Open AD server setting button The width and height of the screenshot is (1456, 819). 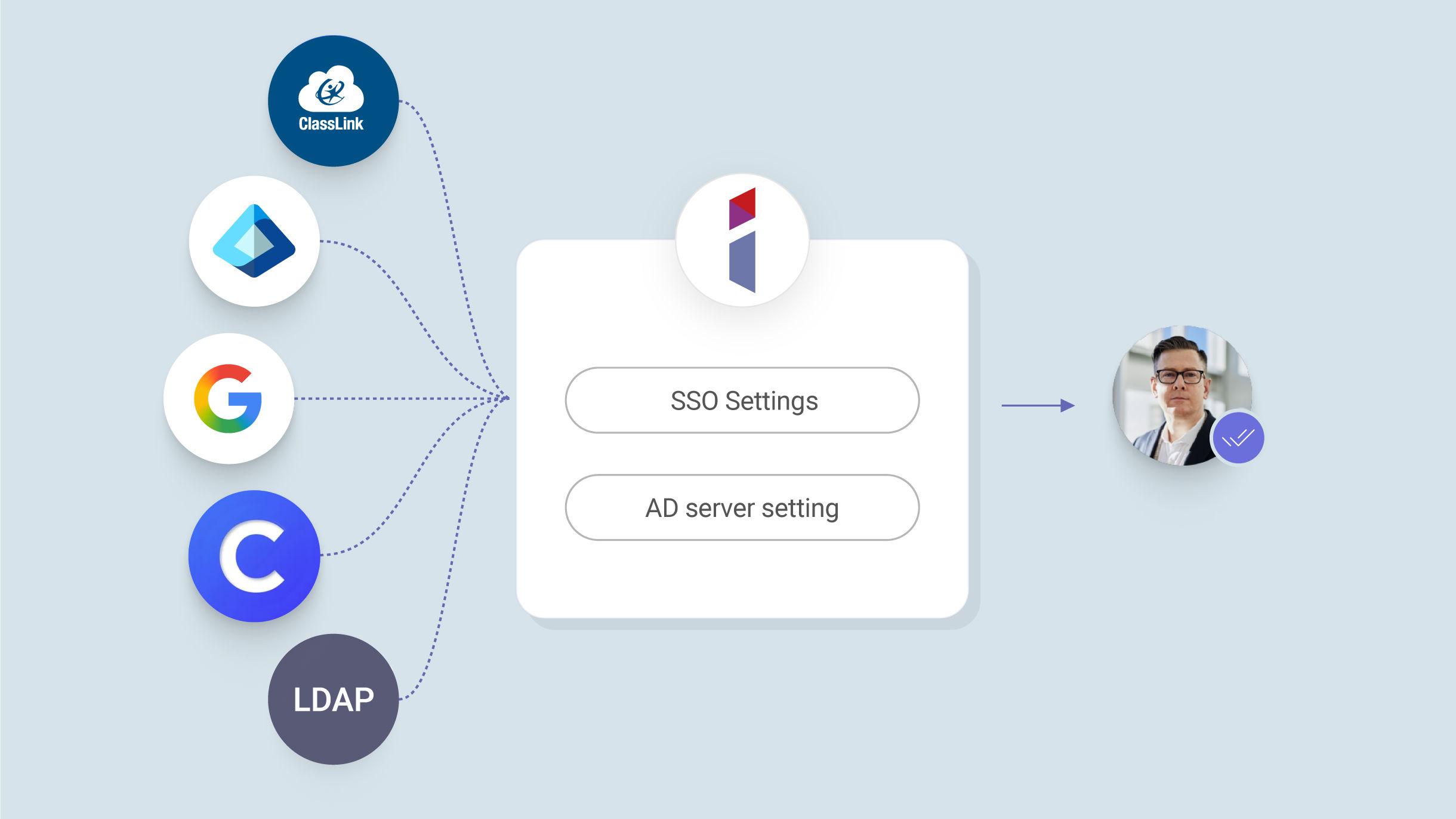click(742, 507)
